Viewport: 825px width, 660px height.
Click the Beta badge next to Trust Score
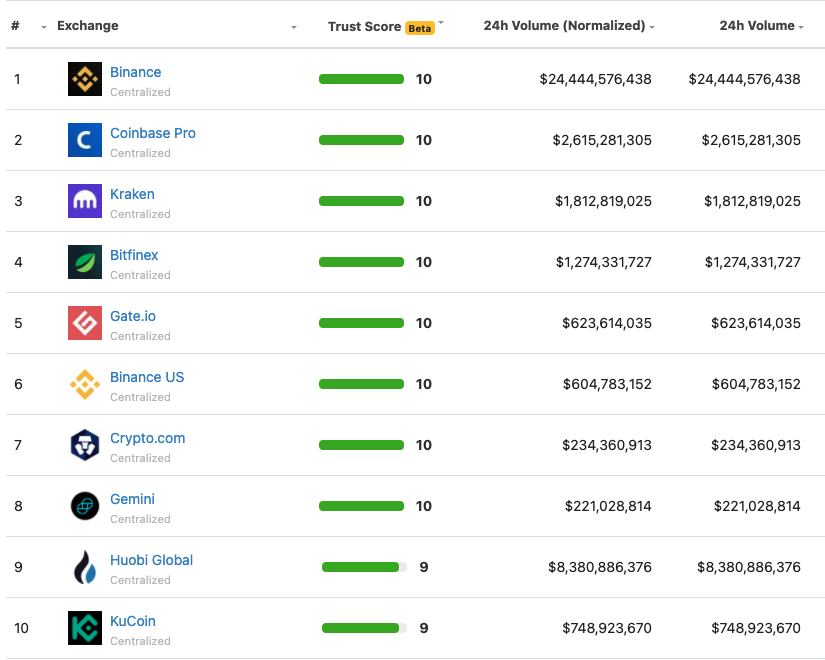pos(420,28)
